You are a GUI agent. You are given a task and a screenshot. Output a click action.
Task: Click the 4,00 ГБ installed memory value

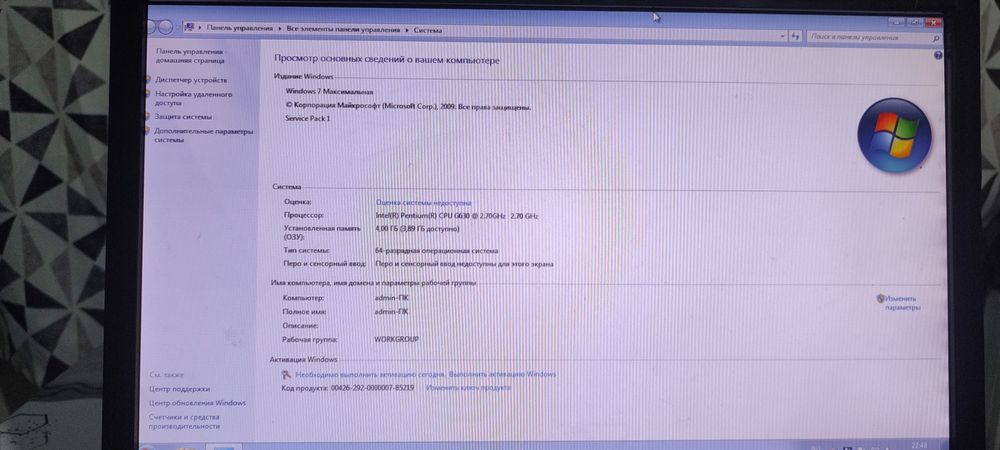(417, 228)
